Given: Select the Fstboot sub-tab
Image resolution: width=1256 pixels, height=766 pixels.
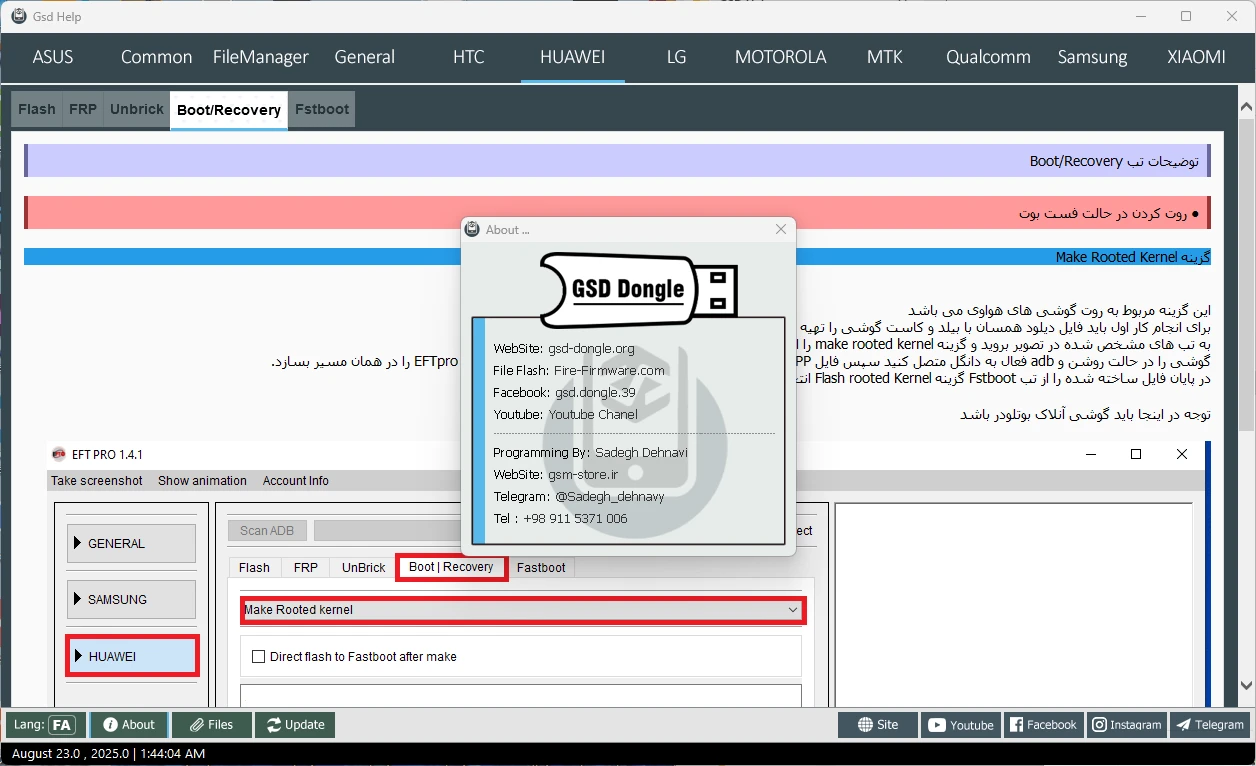Looking at the screenshot, I should (x=321, y=109).
